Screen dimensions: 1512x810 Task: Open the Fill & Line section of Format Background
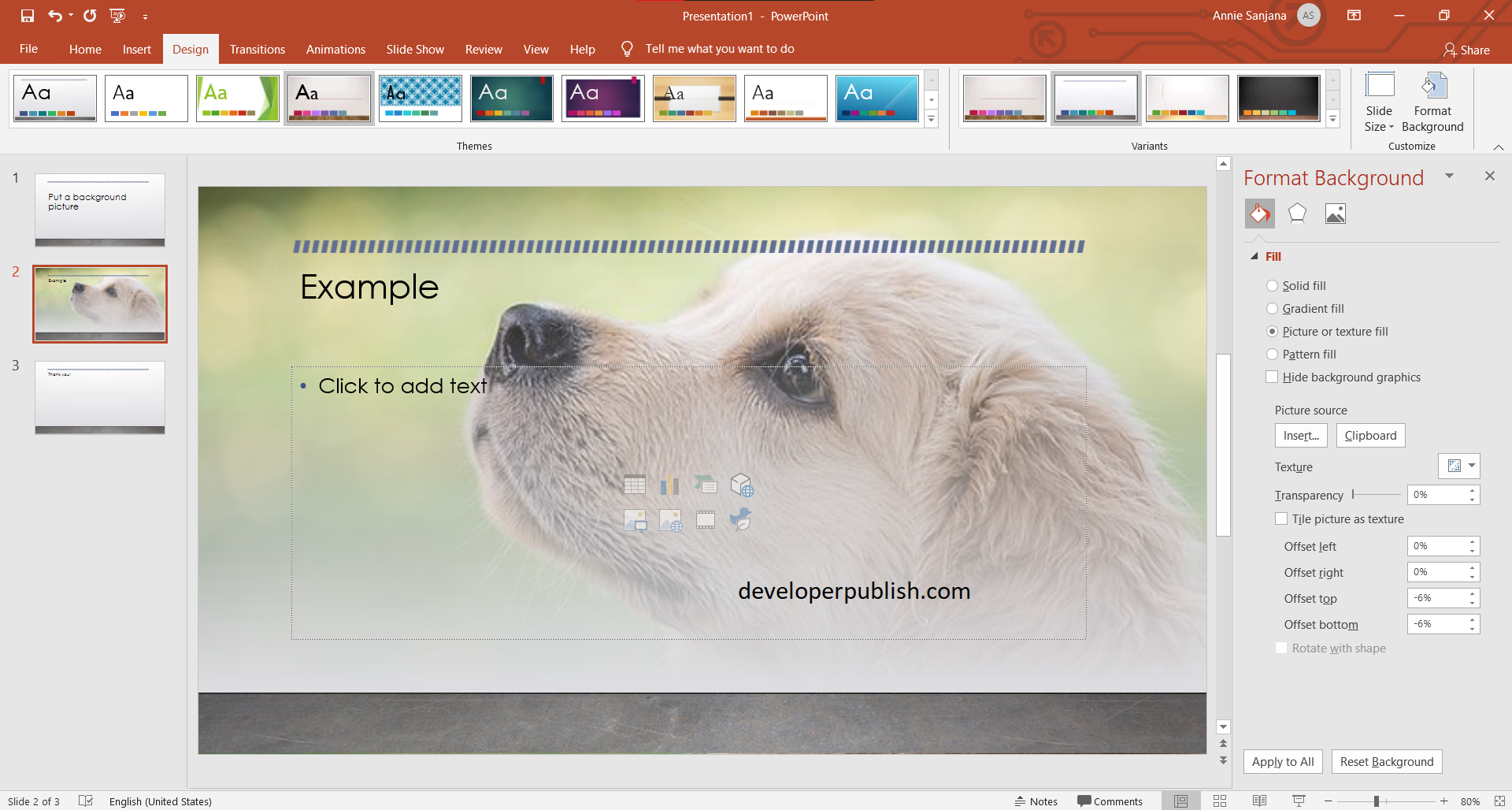[x=1260, y=213]
